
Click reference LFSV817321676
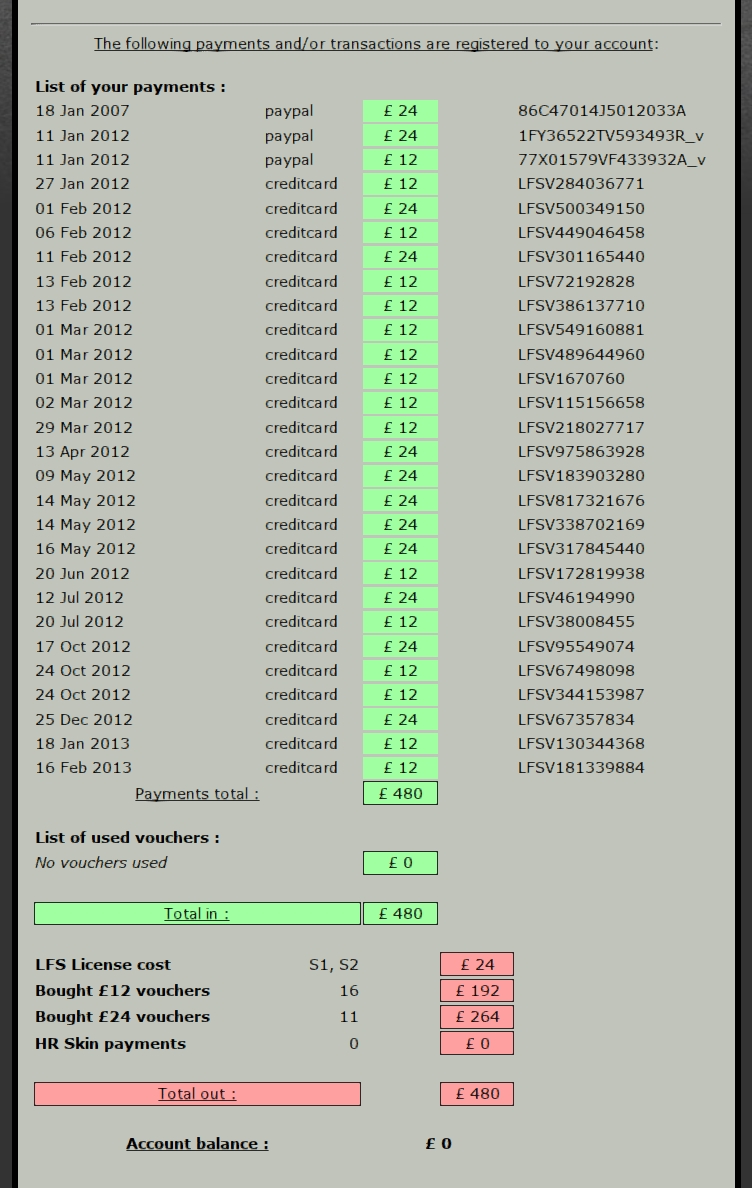tap(581, 501)
